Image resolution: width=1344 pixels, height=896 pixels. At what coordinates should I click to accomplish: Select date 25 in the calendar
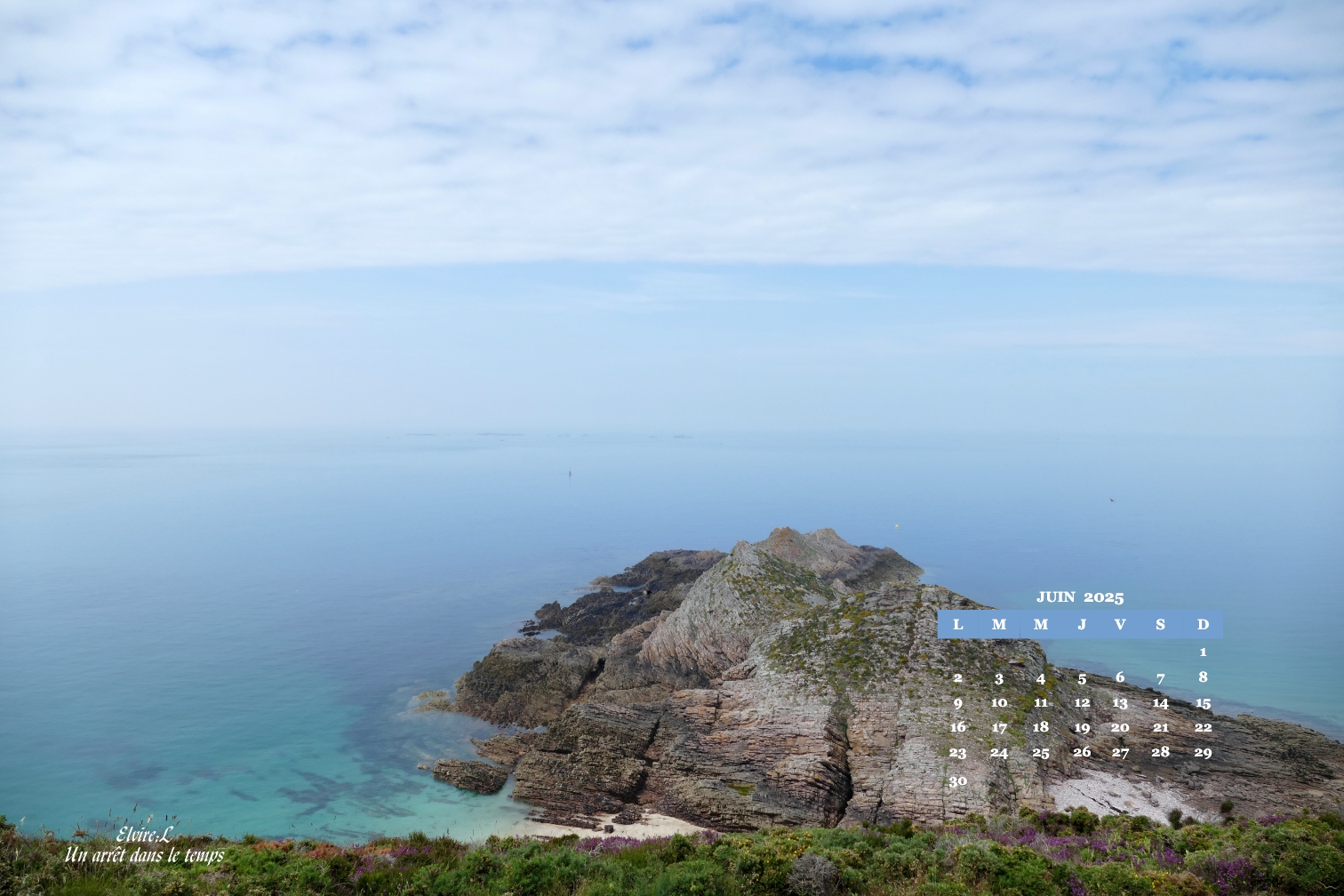(1041, 753)
